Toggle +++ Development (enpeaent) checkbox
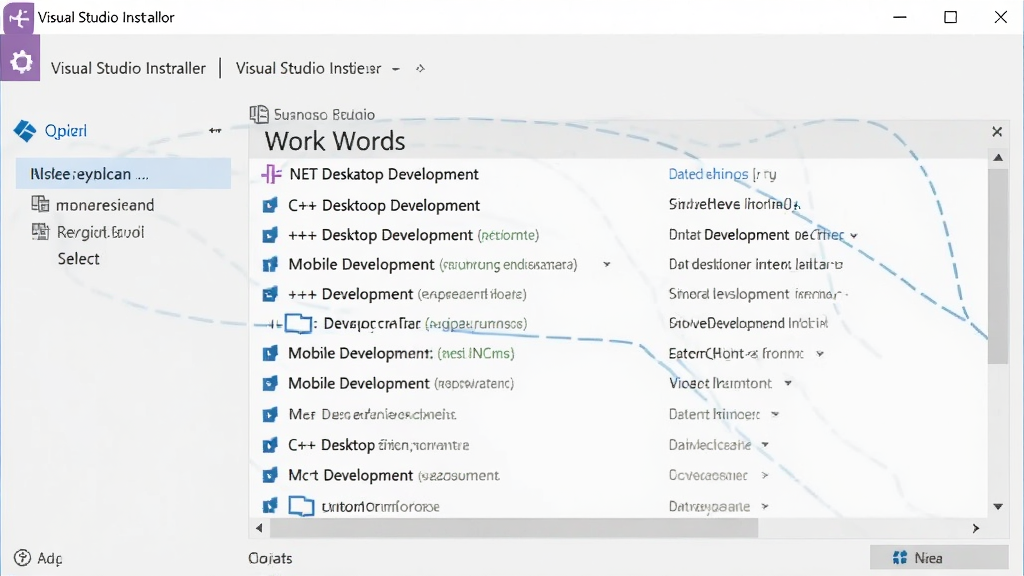 (x=270, y=294)
